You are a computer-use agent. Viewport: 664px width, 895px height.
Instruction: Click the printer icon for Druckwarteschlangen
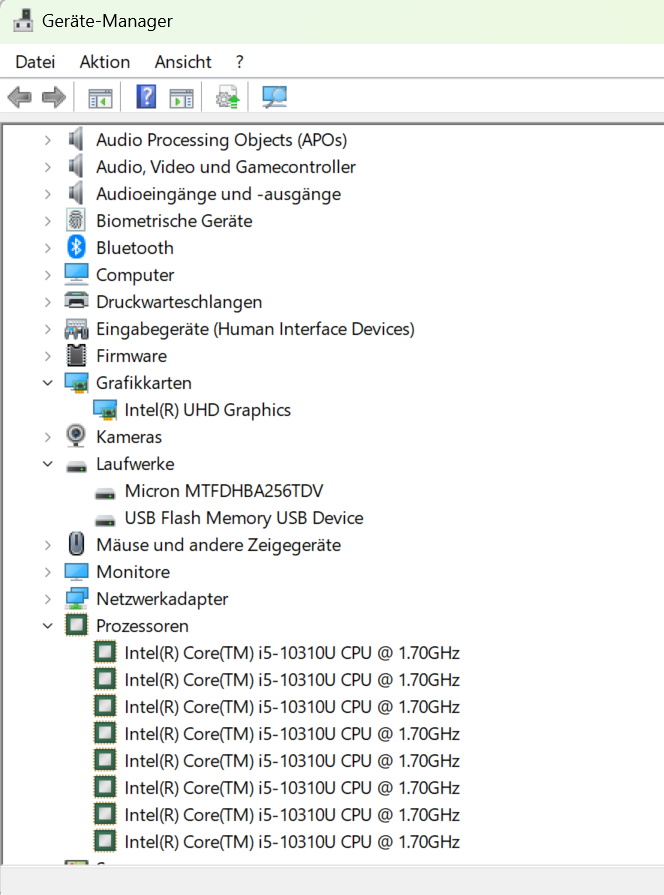tap(76, 300)
